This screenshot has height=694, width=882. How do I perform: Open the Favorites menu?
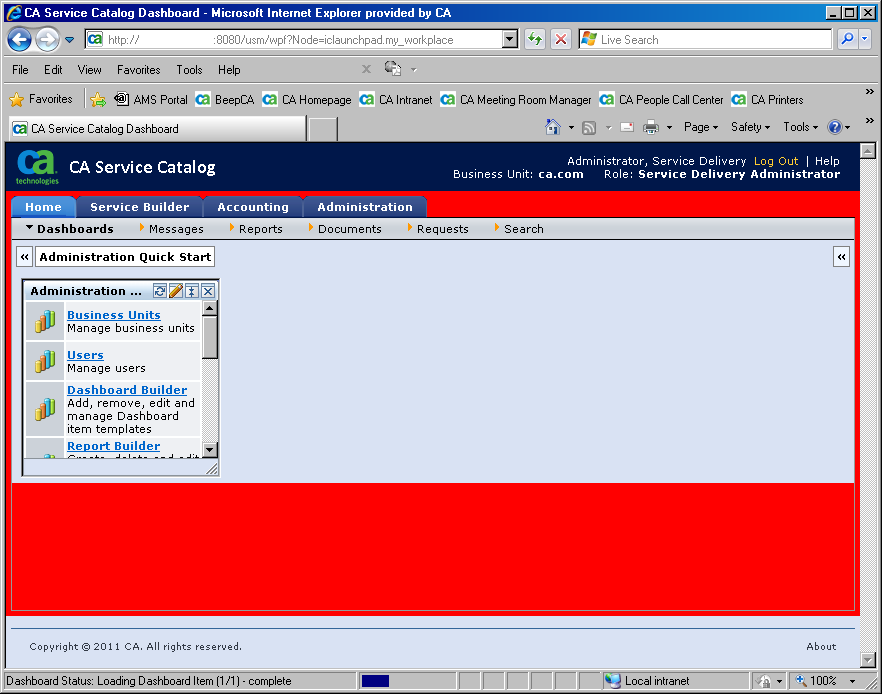pos(138,70)
